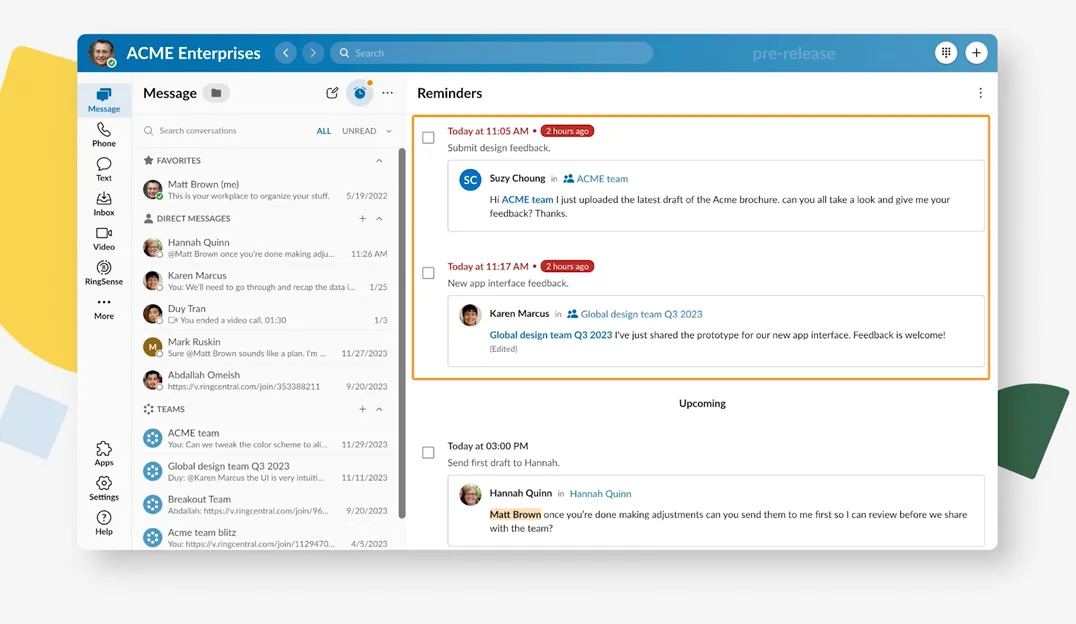Check the New app interface feedback reminder
Viewport: 1076px width, 624px height.
(428, 273)
